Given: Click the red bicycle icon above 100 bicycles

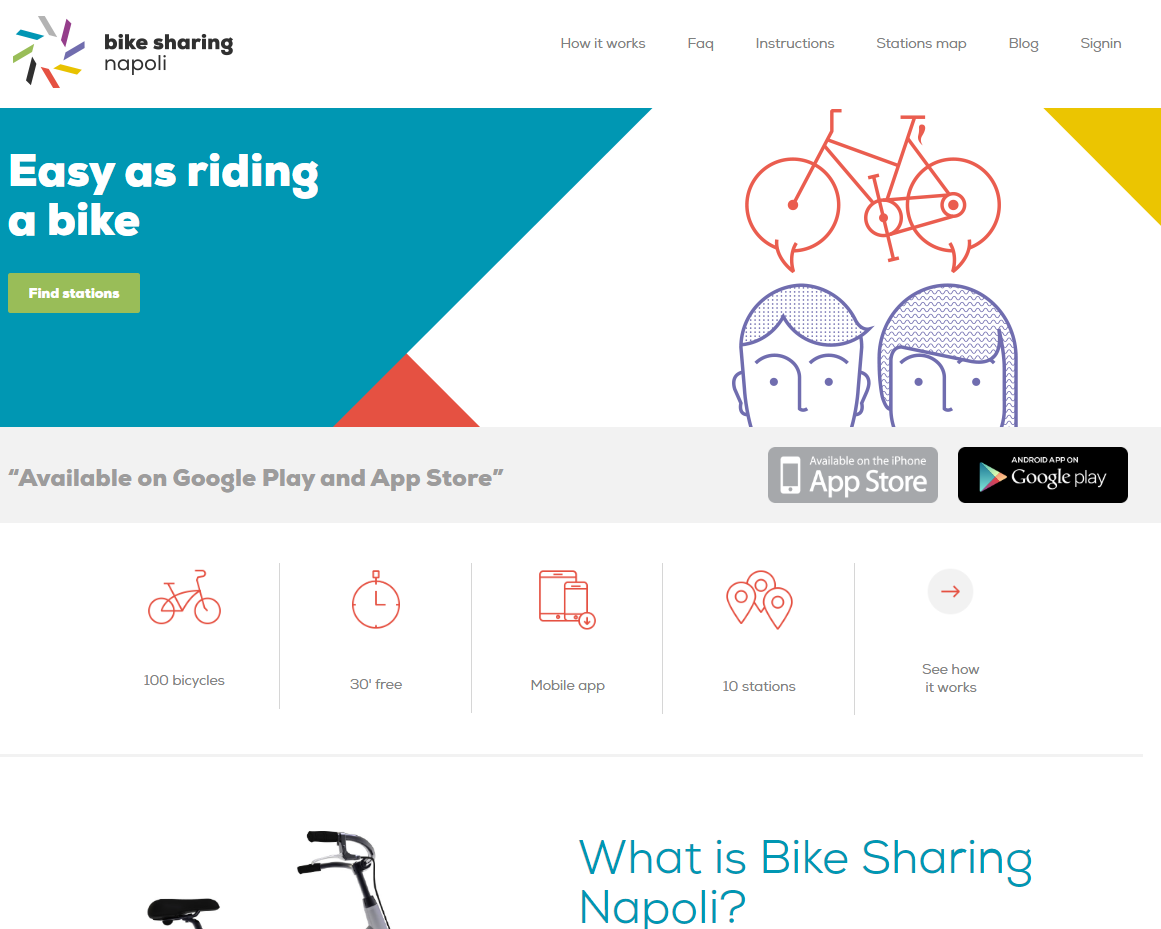Looking at the screenshot, I should [184, 597].
